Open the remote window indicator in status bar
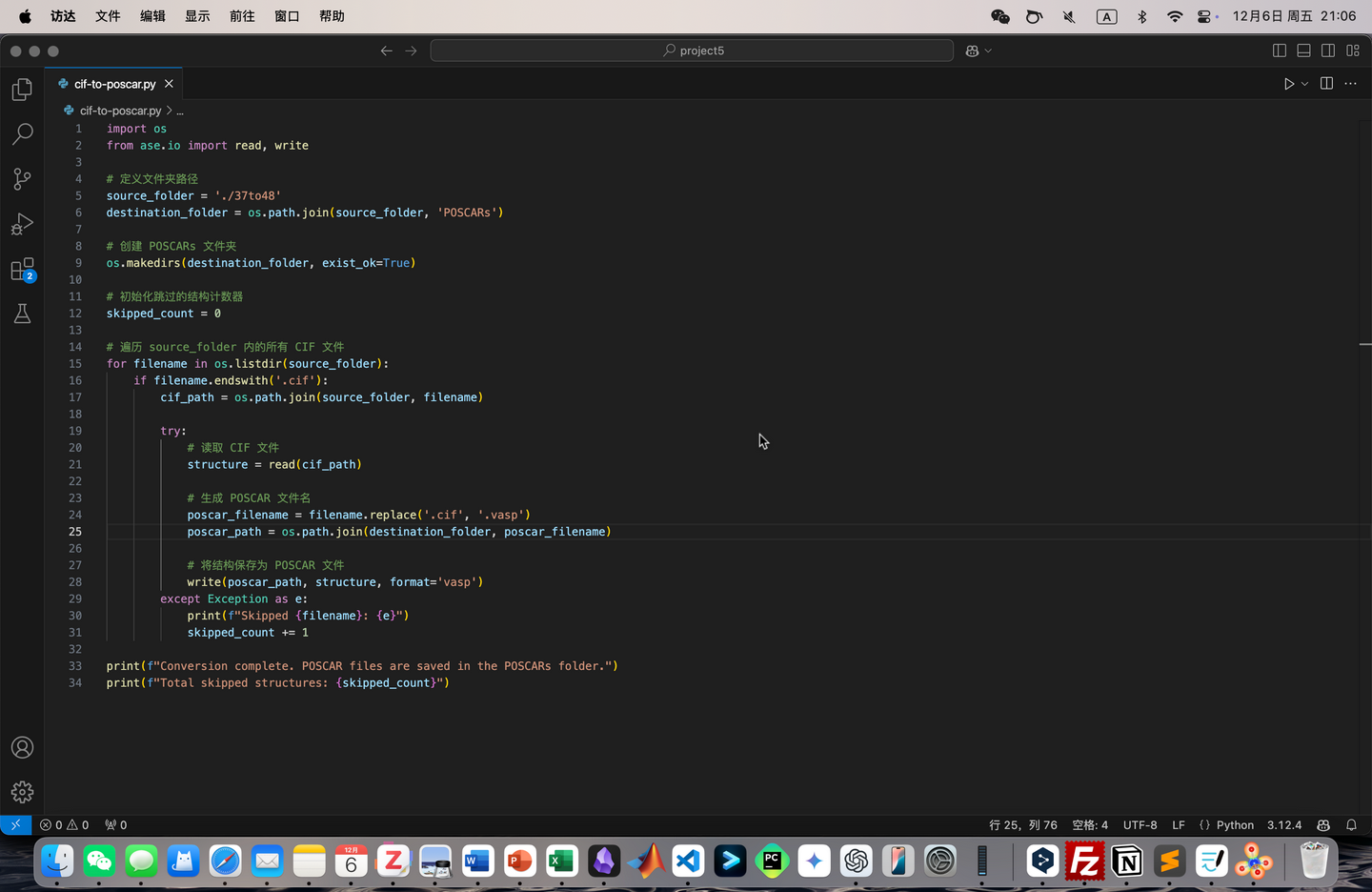The height and width of the screenshot is (892, 1372). pyautogui.click(x=15, y=825)
